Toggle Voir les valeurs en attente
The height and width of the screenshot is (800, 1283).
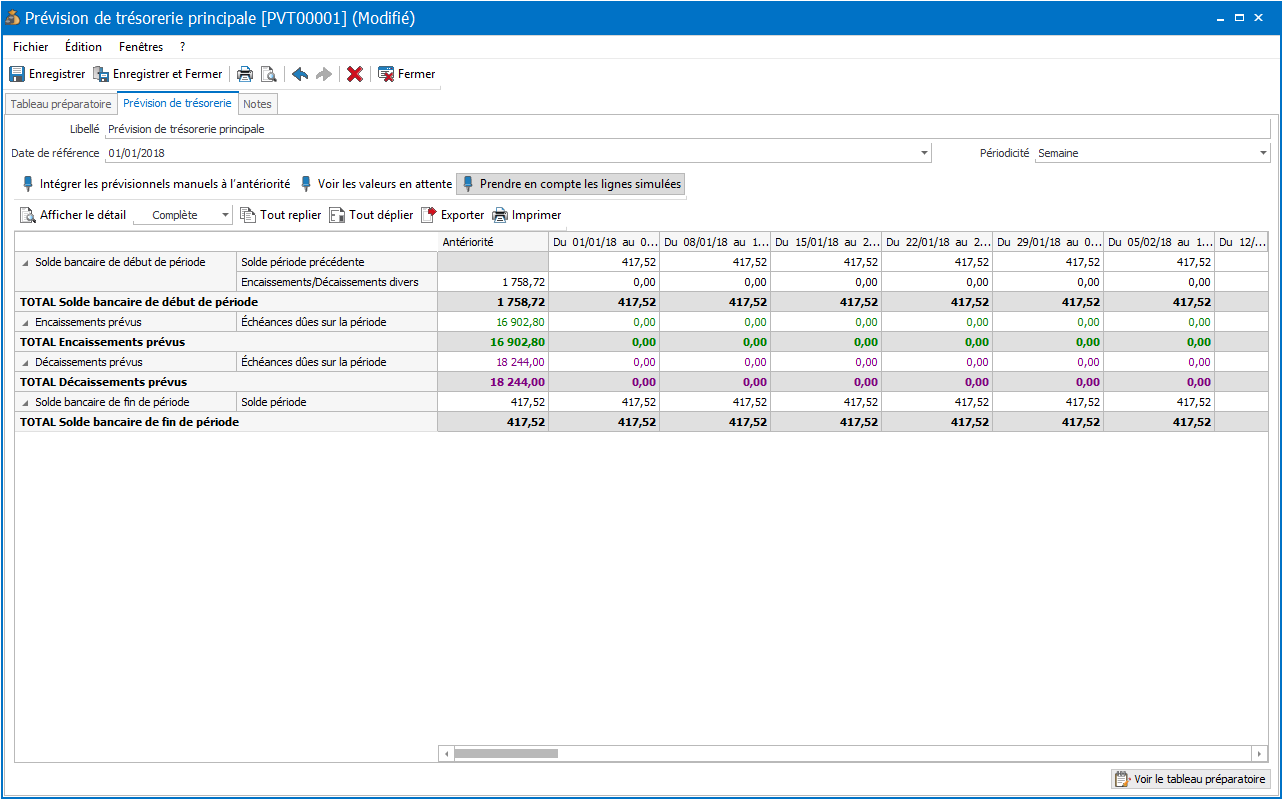point(377,184)
